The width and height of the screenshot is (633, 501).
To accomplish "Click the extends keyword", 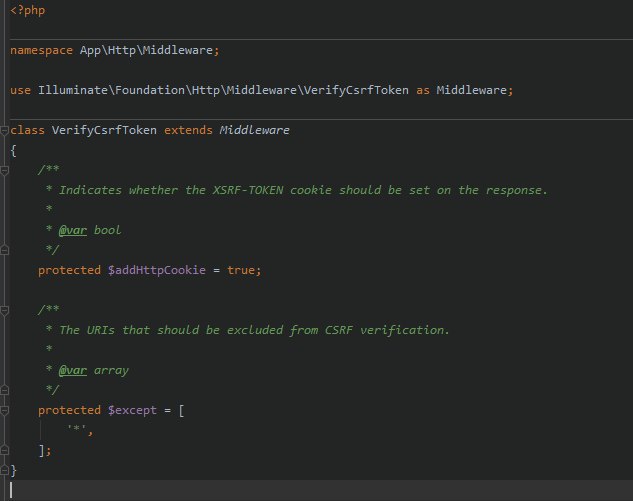I will (188, 130).
